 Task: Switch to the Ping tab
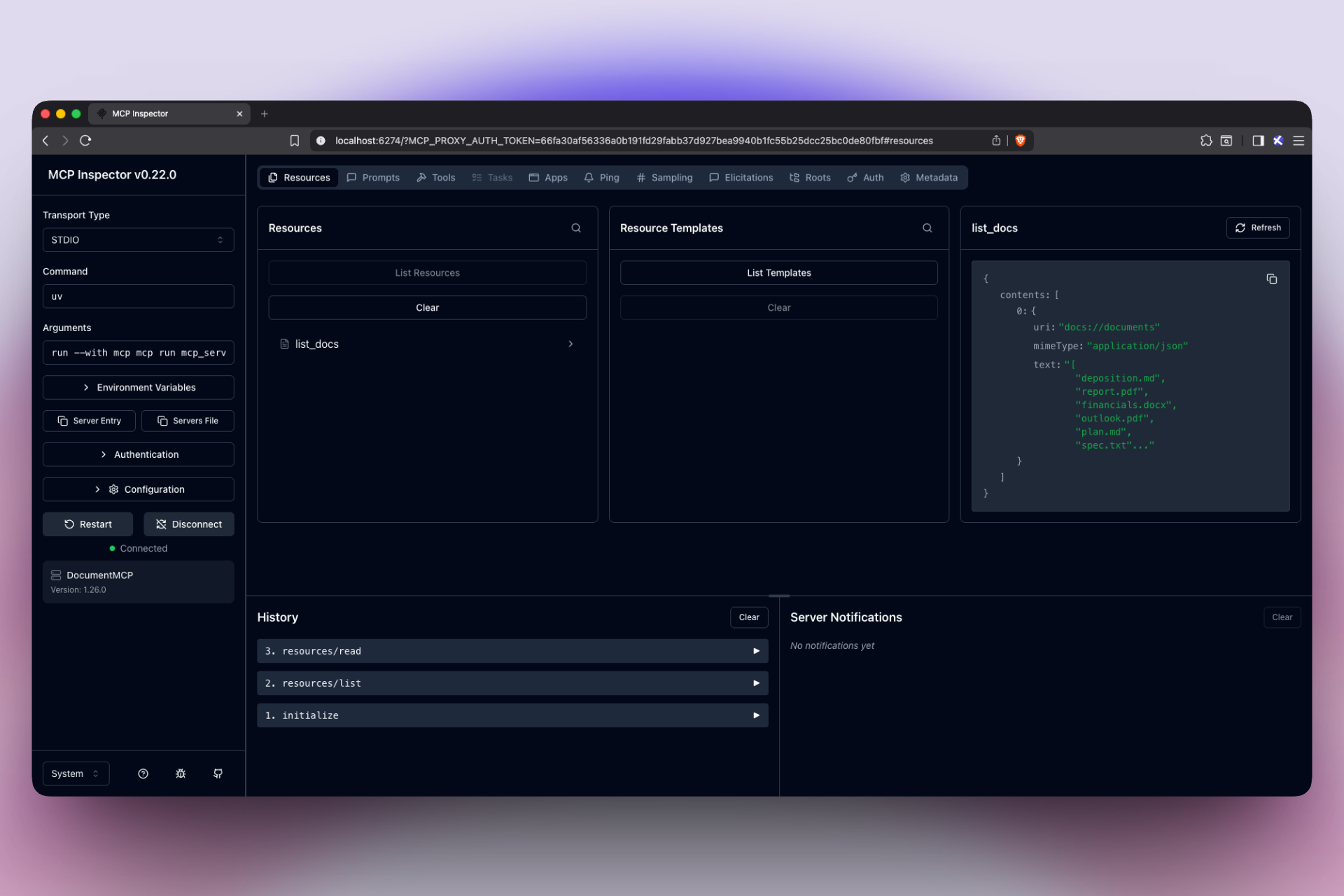click(602, 178)
